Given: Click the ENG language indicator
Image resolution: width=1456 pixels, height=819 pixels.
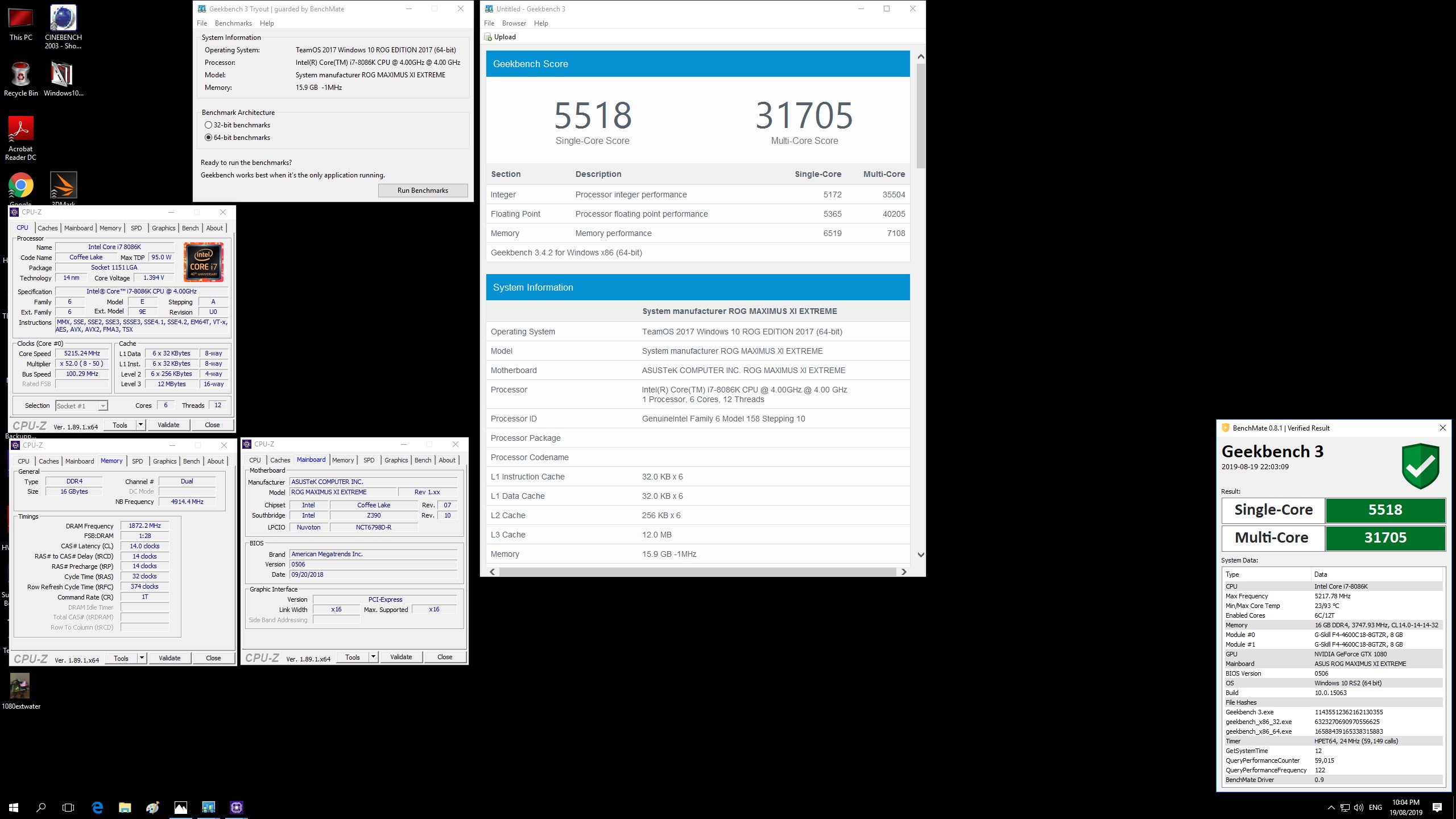Looking at the screenshot, I should pyautogui.click(x=1375, y=808).
